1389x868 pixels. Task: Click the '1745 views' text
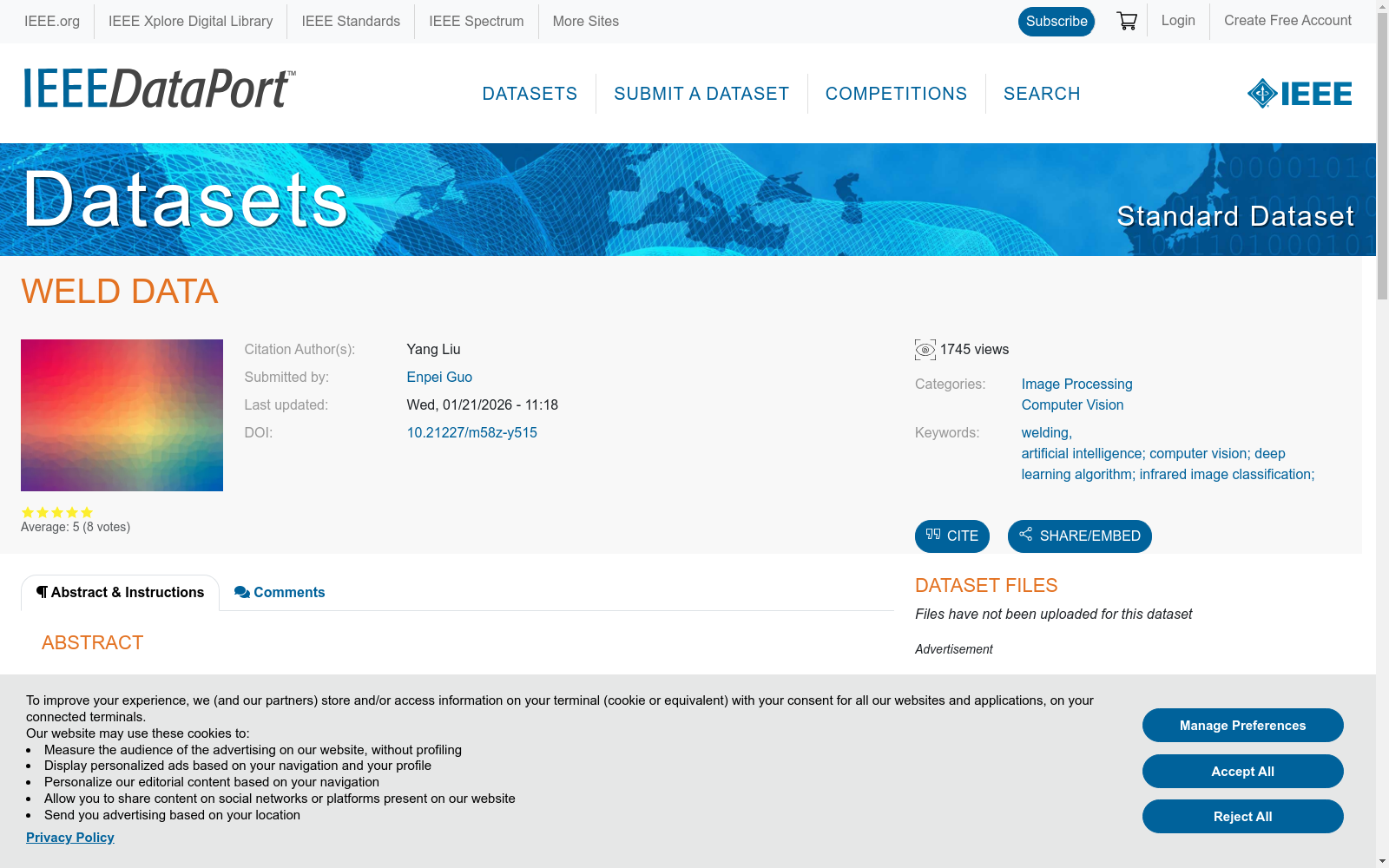pyautogui.click(x=974, y=350)
